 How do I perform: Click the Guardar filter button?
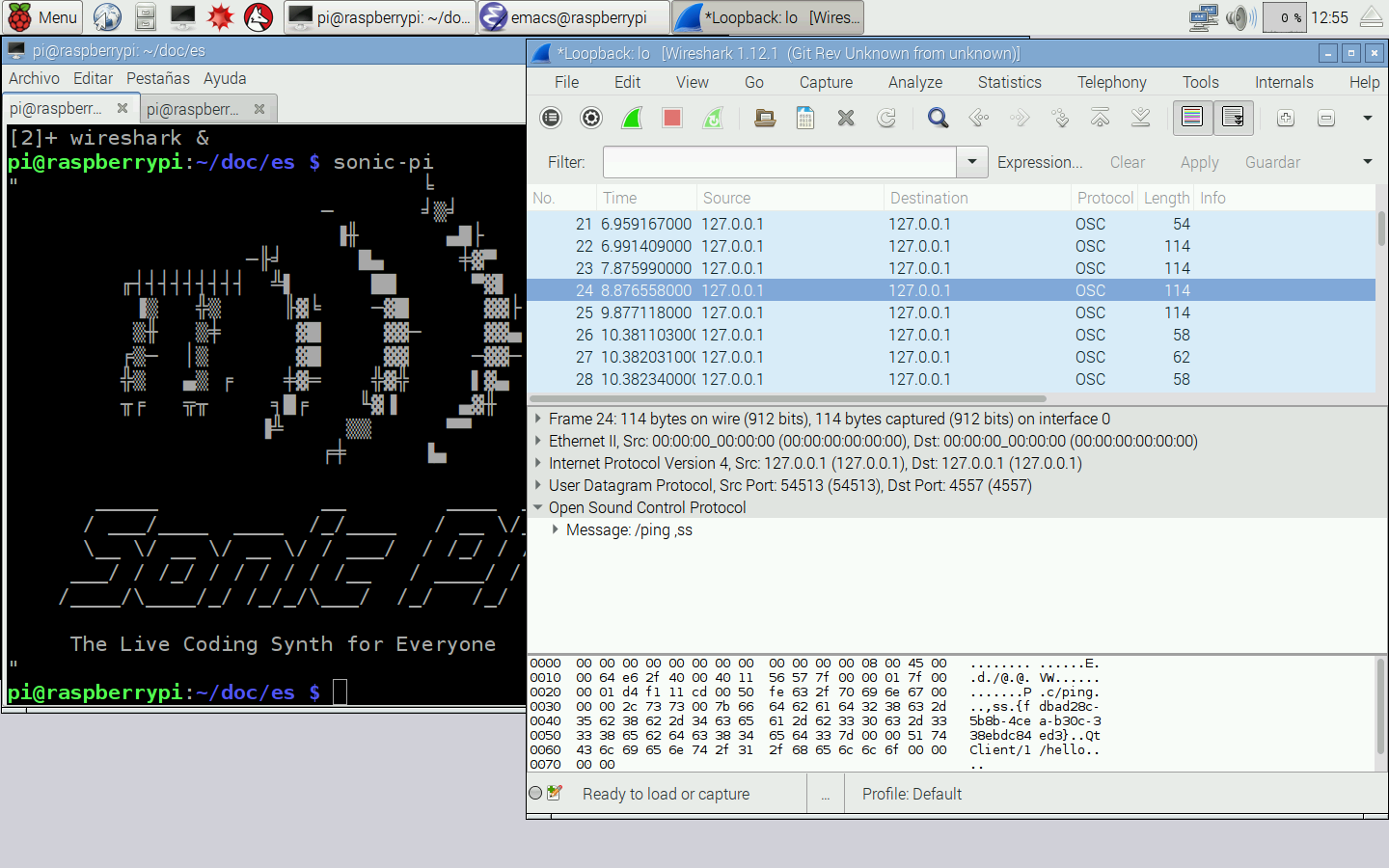click(1272, 162)
